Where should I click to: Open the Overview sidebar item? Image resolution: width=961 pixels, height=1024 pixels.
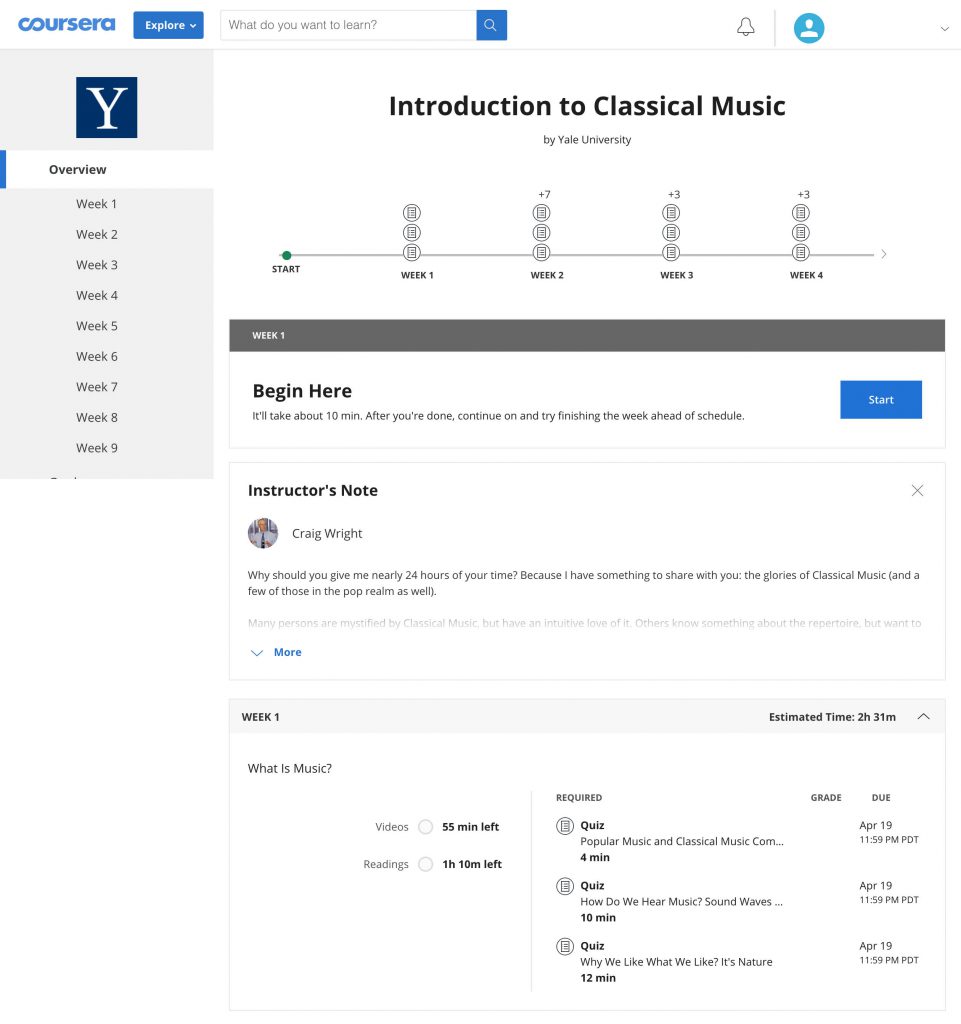tap(78, 169)
